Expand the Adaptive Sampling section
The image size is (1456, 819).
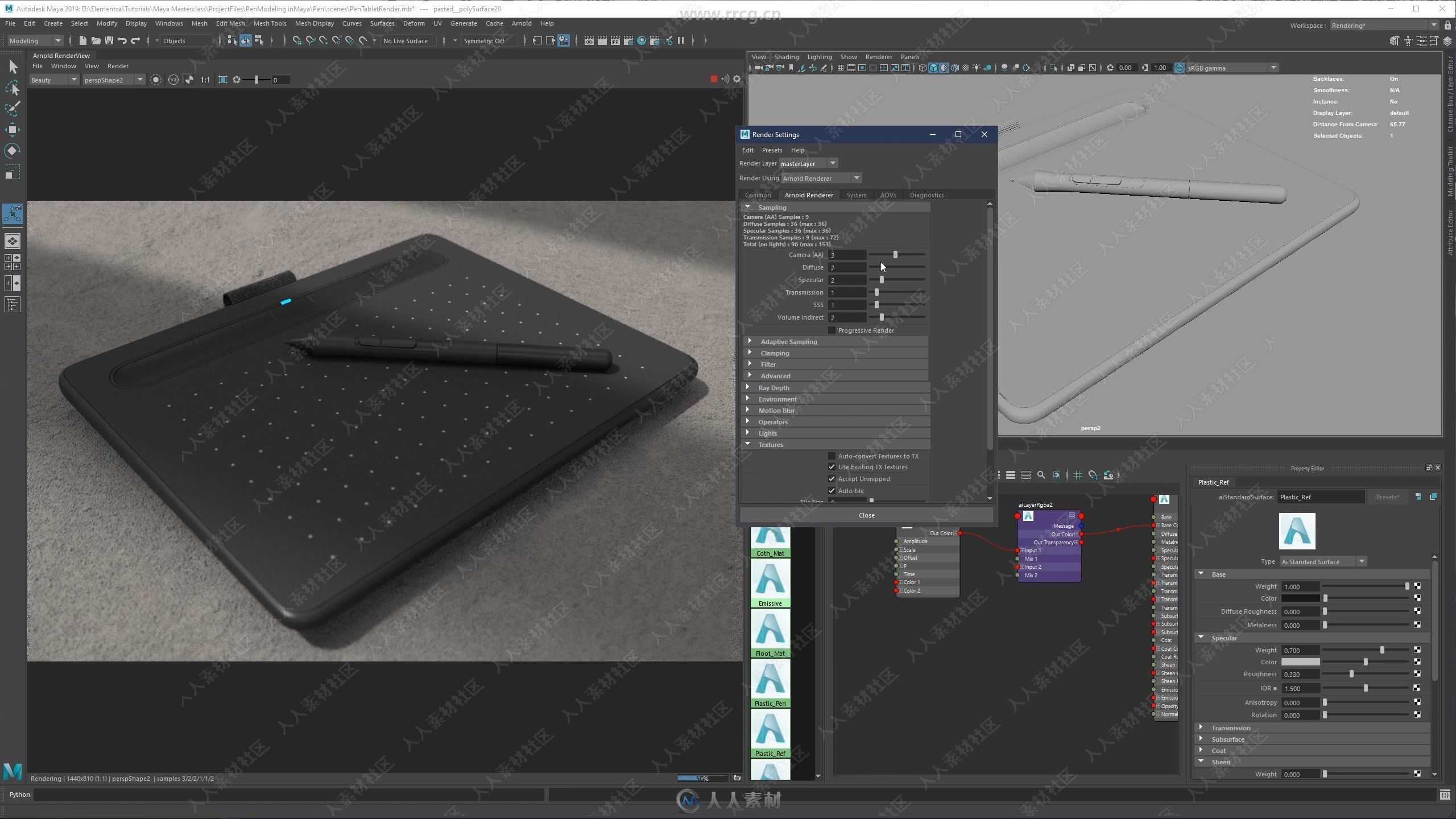[836, 342]
